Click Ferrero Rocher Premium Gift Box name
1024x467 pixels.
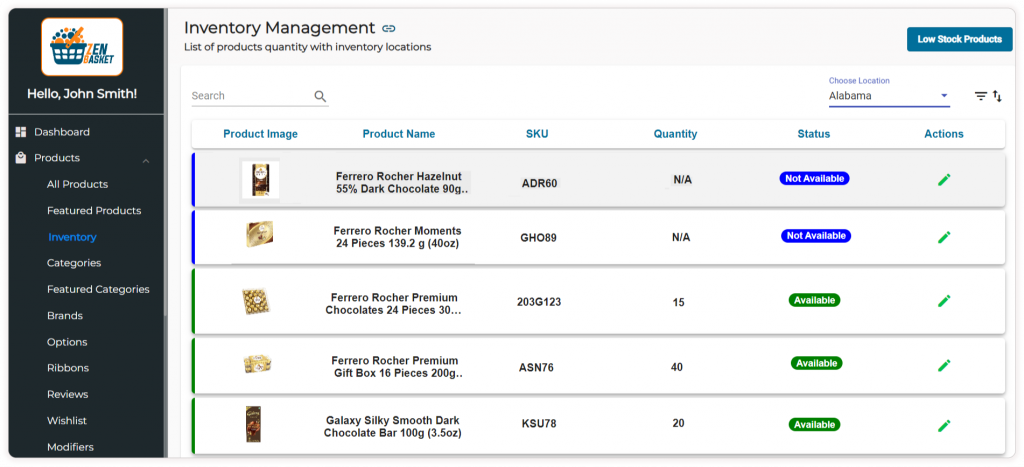[x=396, y=367]
